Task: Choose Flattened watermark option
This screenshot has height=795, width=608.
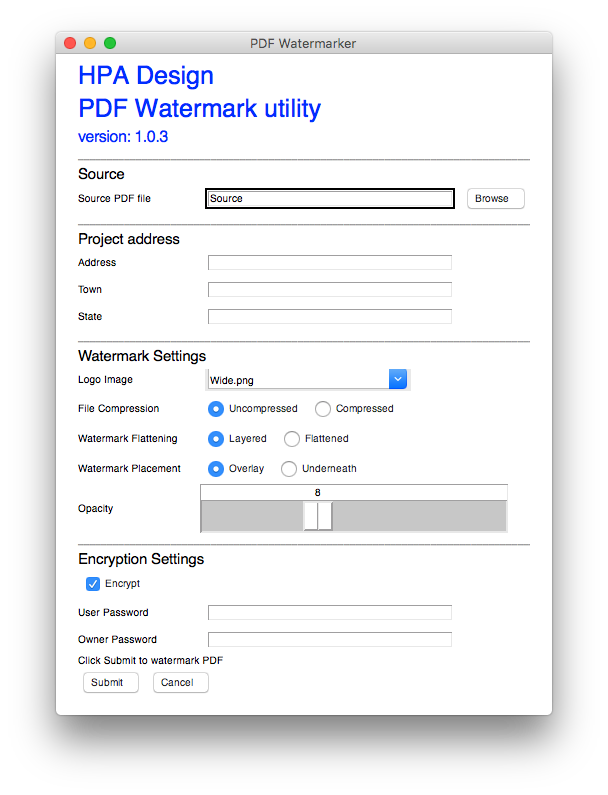Action: (292, 439)
